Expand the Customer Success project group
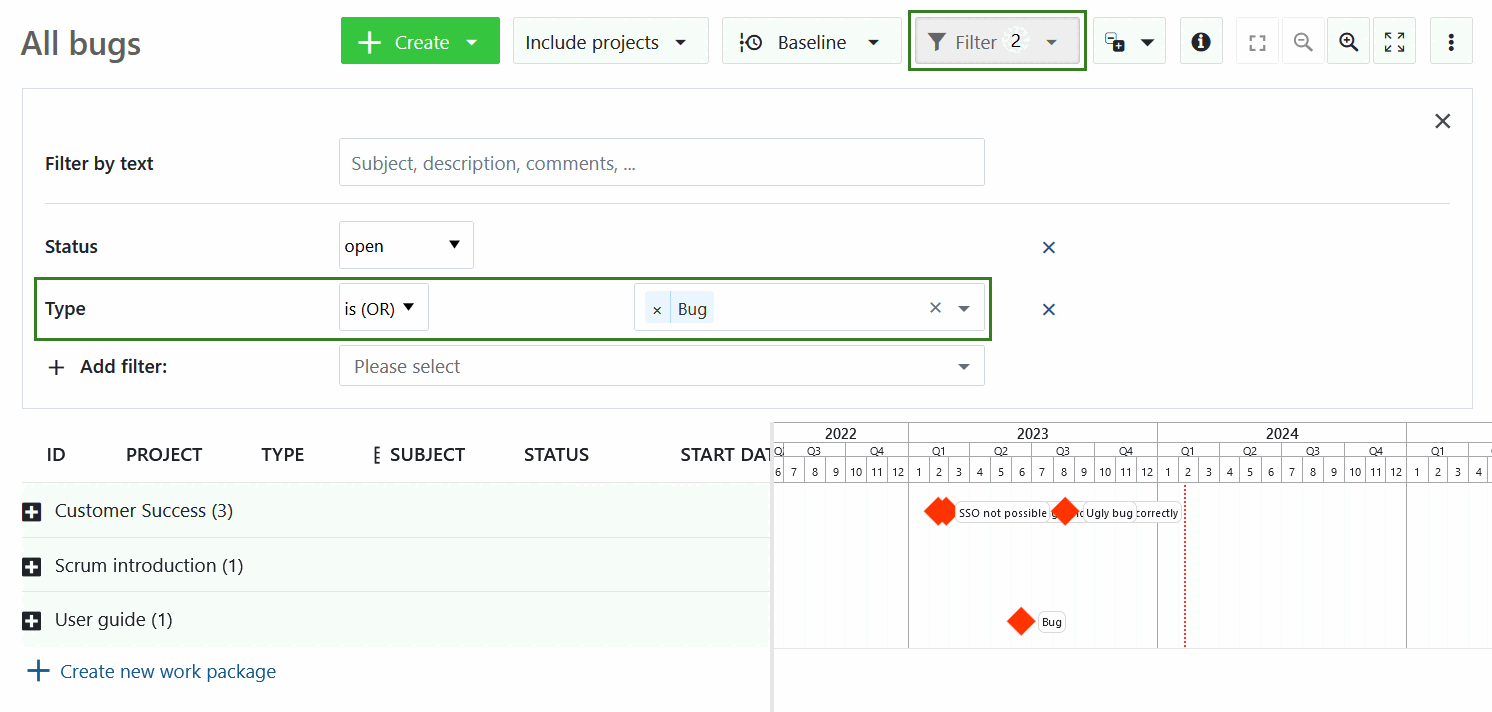1492x712 pixels. (33, 510)
